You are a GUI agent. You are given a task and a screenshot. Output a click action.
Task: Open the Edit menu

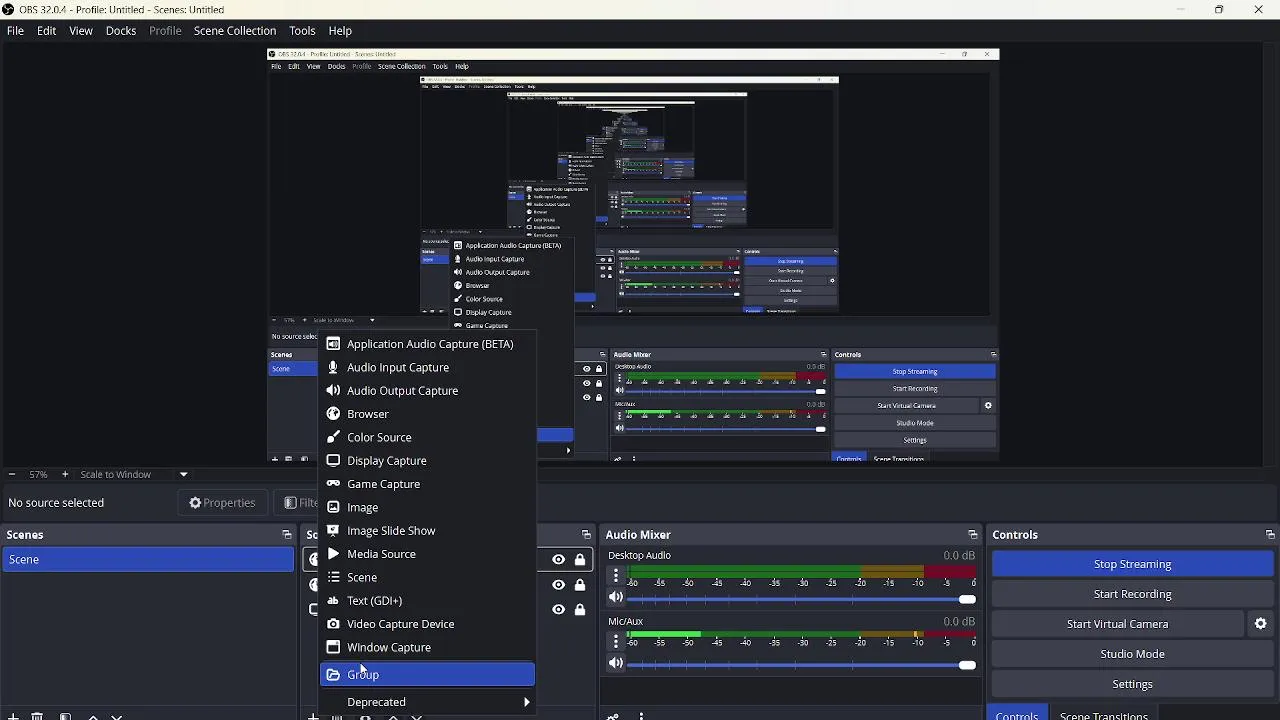point(47,31)
